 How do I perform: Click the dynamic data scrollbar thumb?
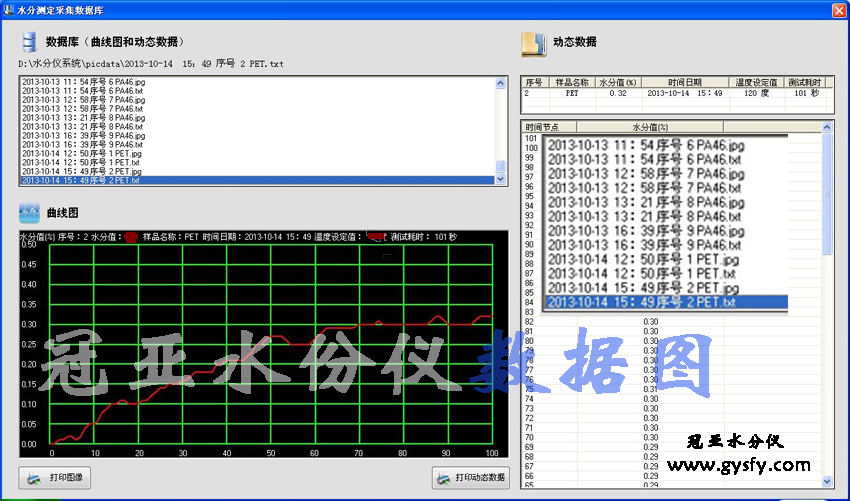click(x=827, y=194)
